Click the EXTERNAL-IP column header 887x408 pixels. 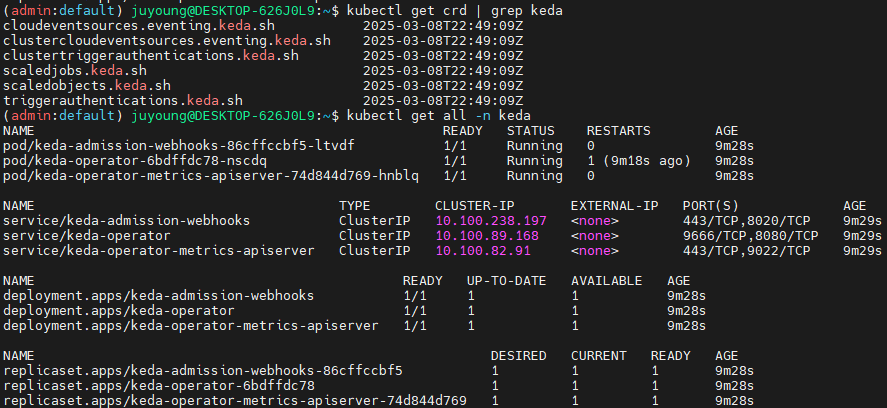tap(615, 205)
